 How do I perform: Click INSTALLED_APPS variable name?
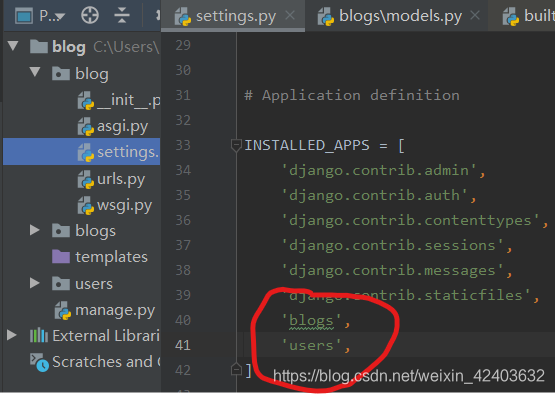click(307, 145)
